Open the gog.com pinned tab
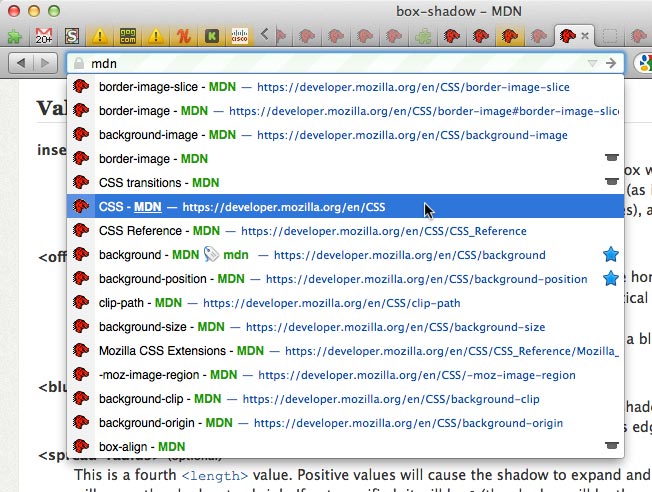 pos(128,36)
